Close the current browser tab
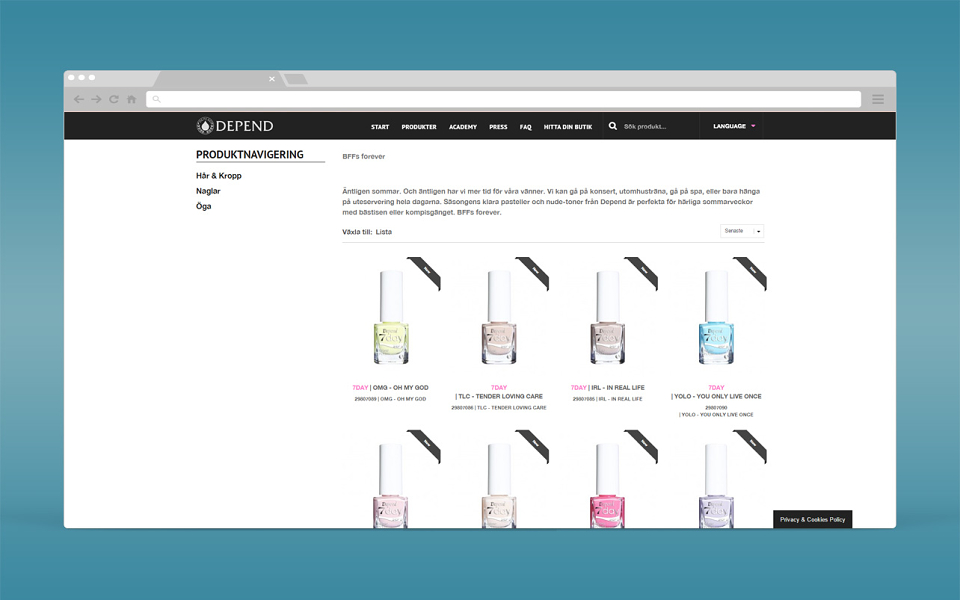The image size is (960, 600). (x=272, y=79)
